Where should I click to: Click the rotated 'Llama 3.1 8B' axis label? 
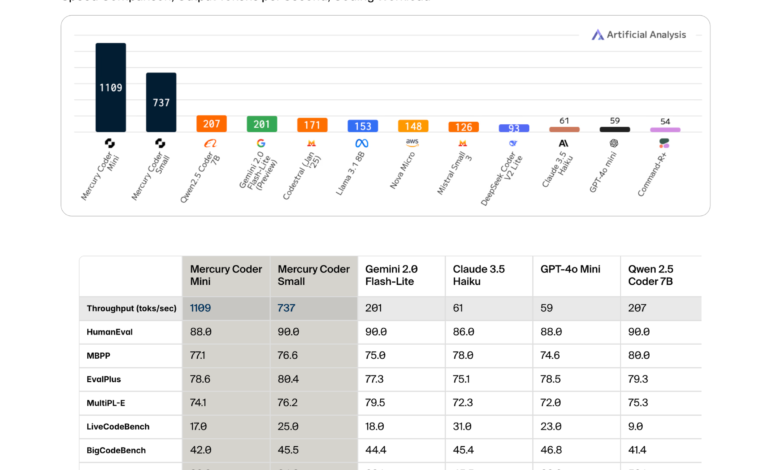click(x=350, y=173)
